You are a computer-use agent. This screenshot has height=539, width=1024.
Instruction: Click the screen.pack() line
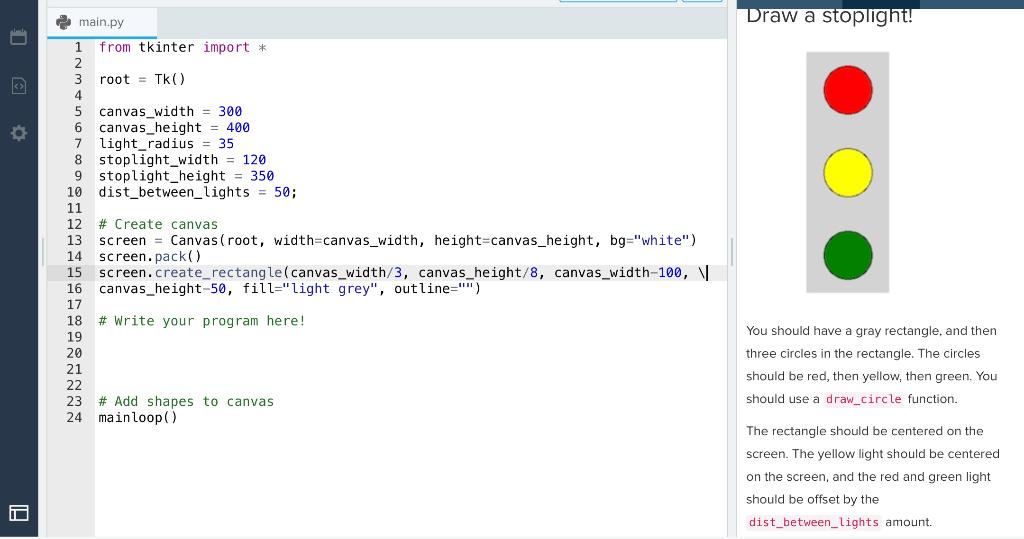pyautogui.click(x=150, y=256)
